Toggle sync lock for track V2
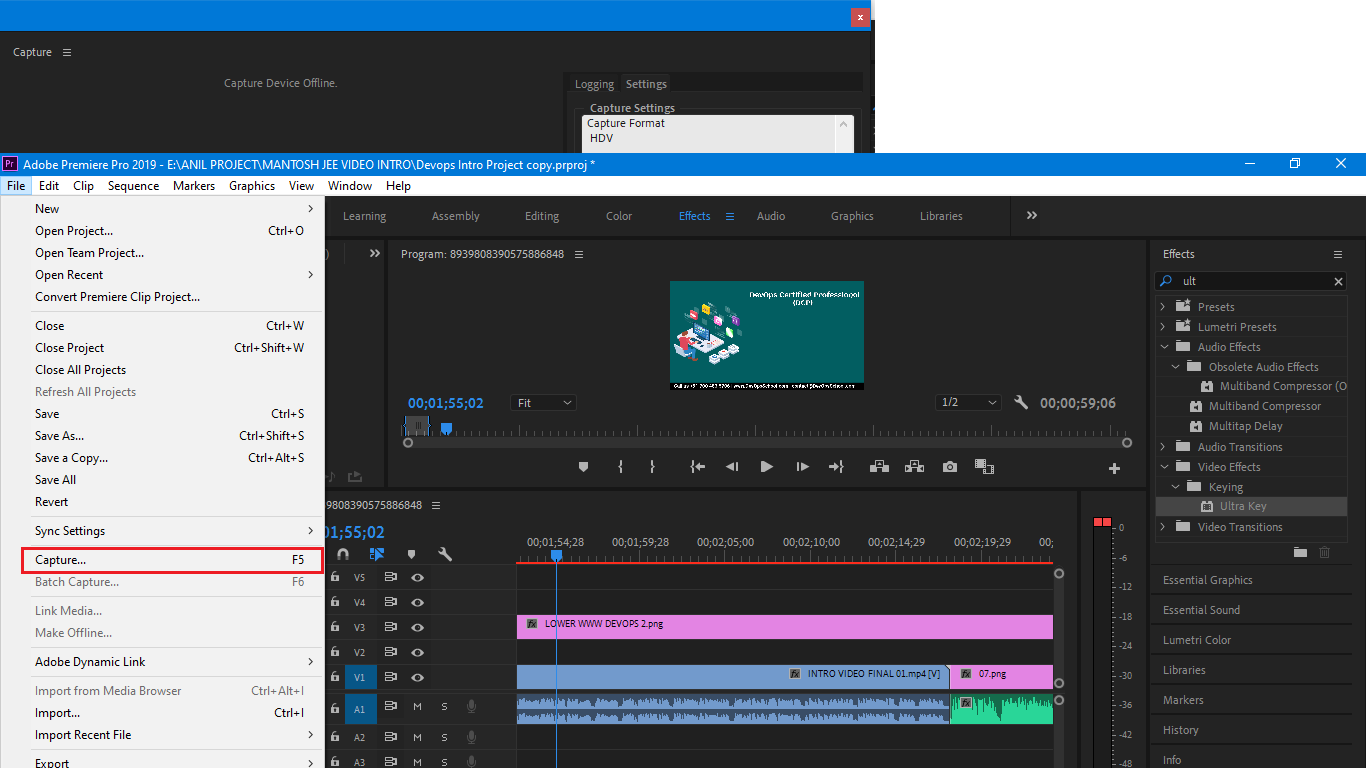 click(391, 652)
